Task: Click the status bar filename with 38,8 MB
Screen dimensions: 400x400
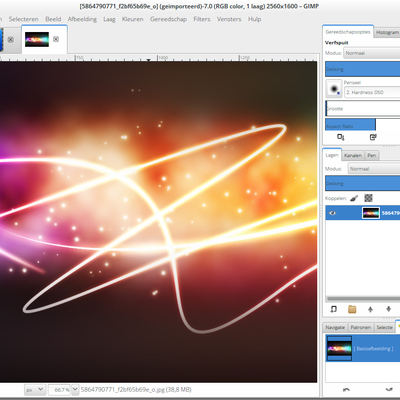Action: point(136,389)
